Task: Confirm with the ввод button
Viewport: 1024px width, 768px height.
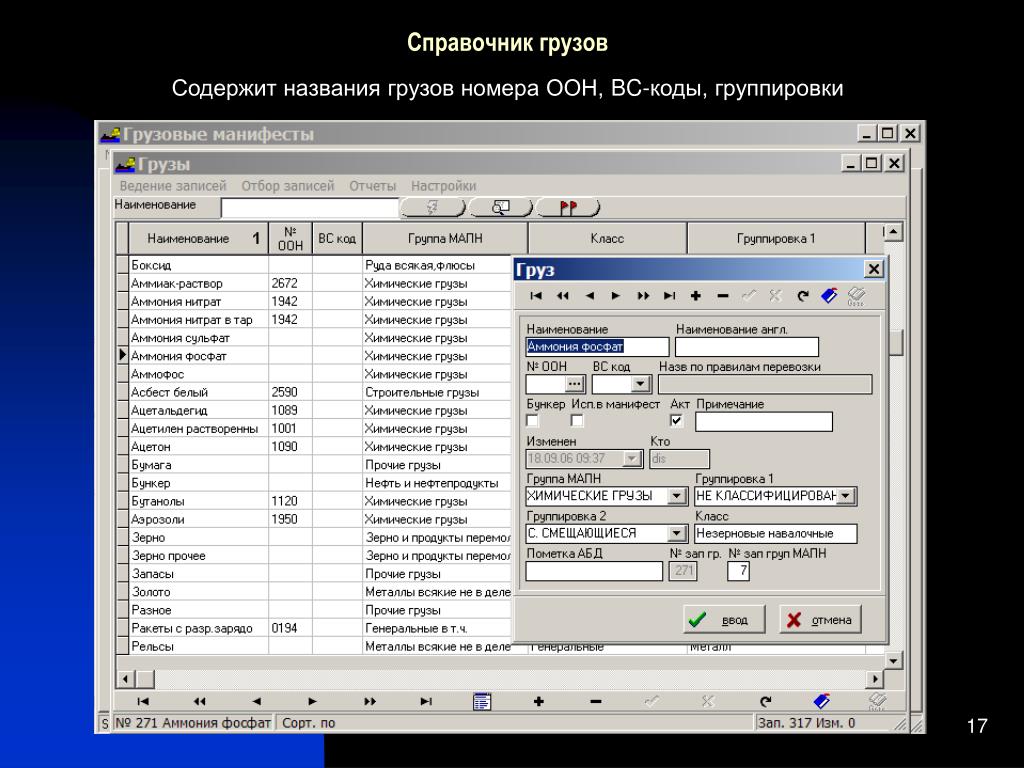Action: pos(724,619)
